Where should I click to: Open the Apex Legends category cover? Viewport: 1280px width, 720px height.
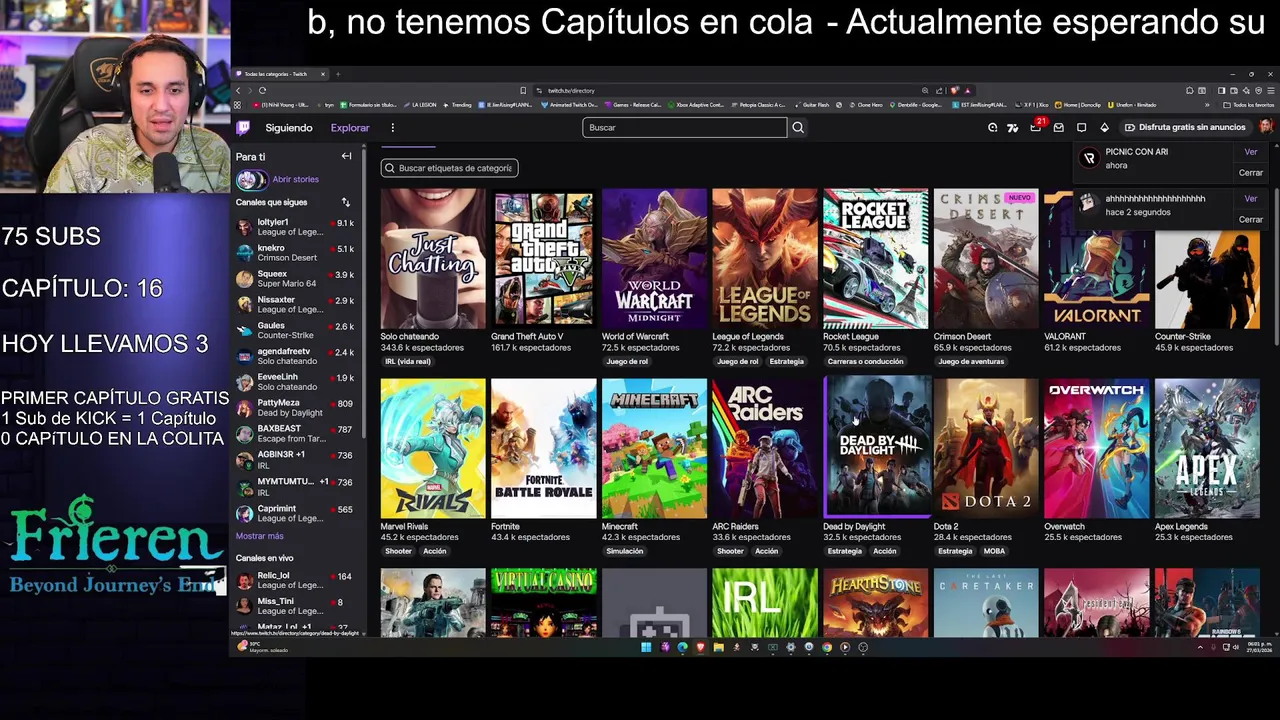(x=1207, y=448)
